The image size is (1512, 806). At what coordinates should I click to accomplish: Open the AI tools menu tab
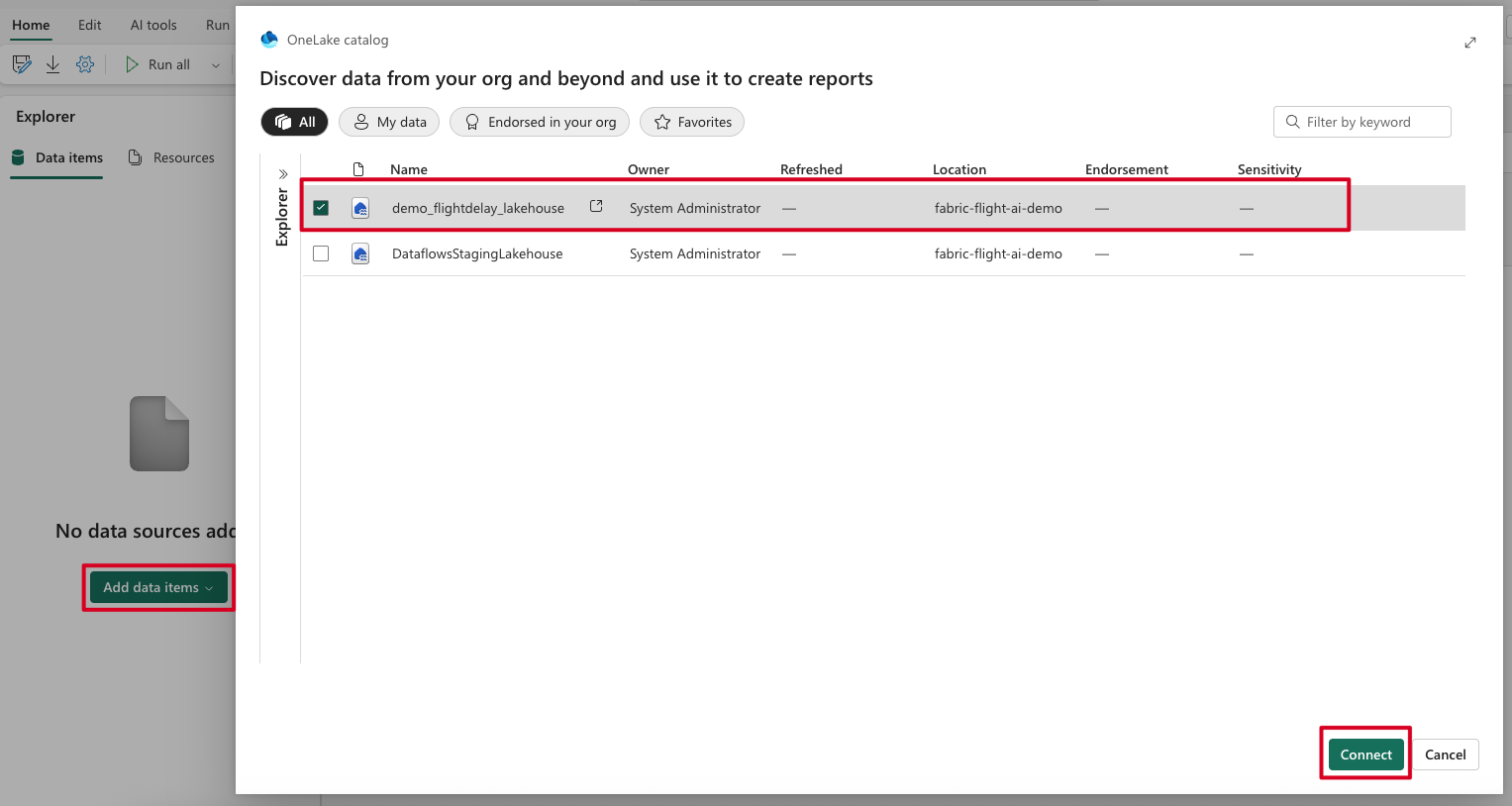153,25
